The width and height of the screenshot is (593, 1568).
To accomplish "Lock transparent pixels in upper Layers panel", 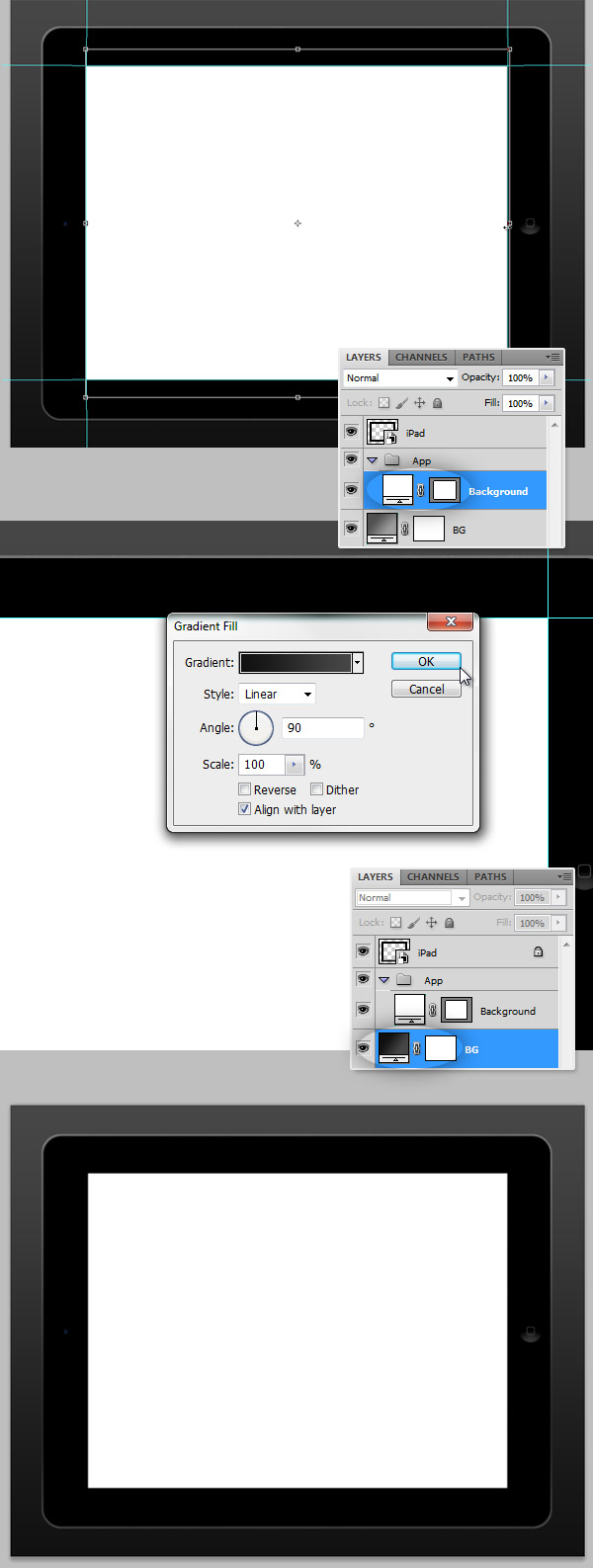I will coord(383,403).
